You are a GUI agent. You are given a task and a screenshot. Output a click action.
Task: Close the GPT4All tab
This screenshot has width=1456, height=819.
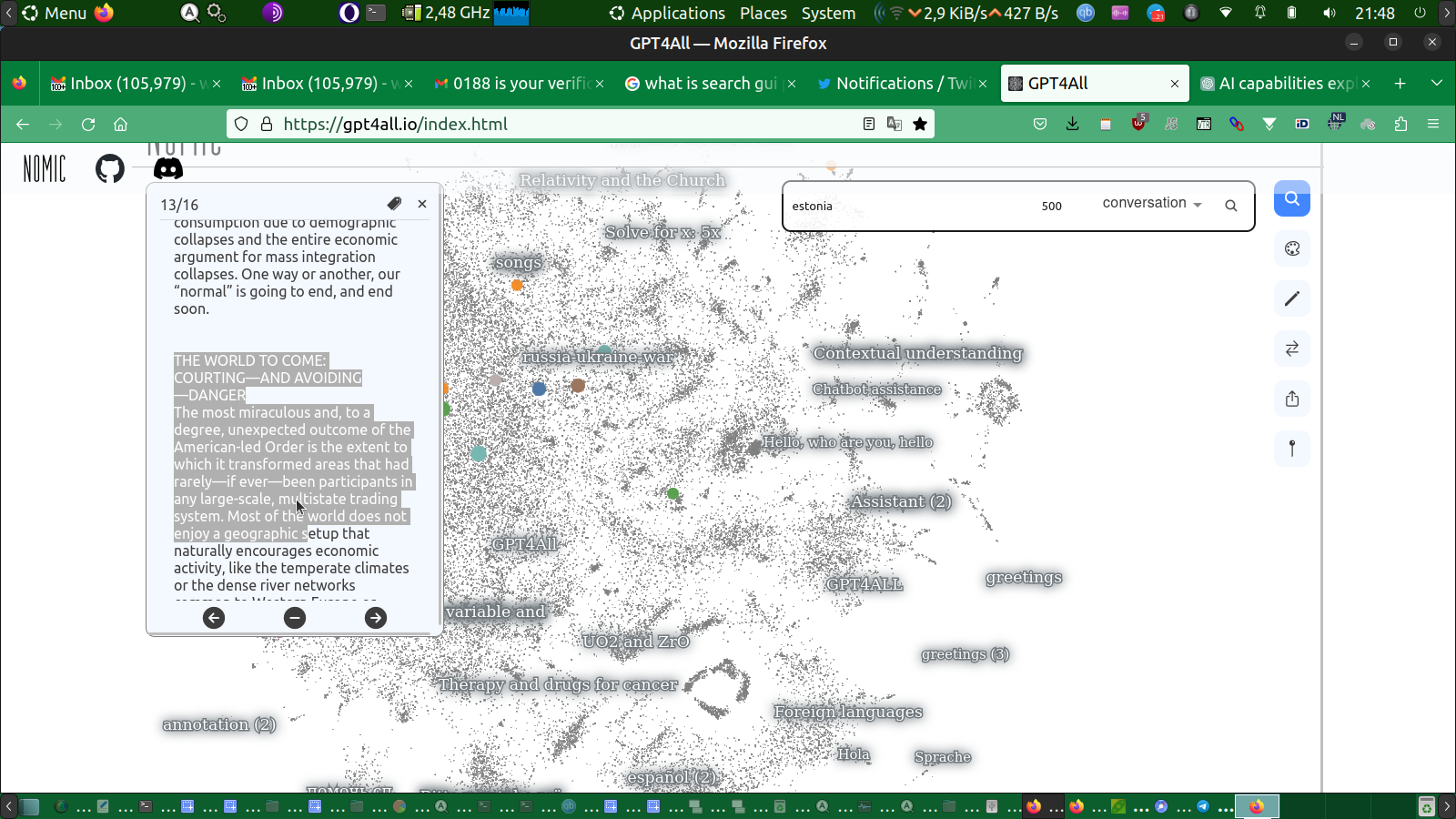coord(1175,84)
